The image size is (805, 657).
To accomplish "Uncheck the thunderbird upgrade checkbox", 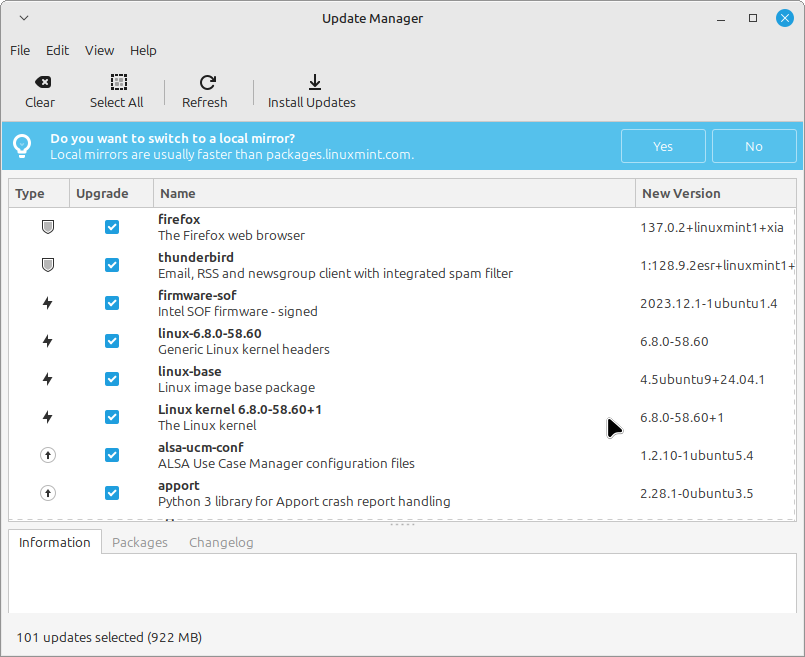I will tap(112, 265).
